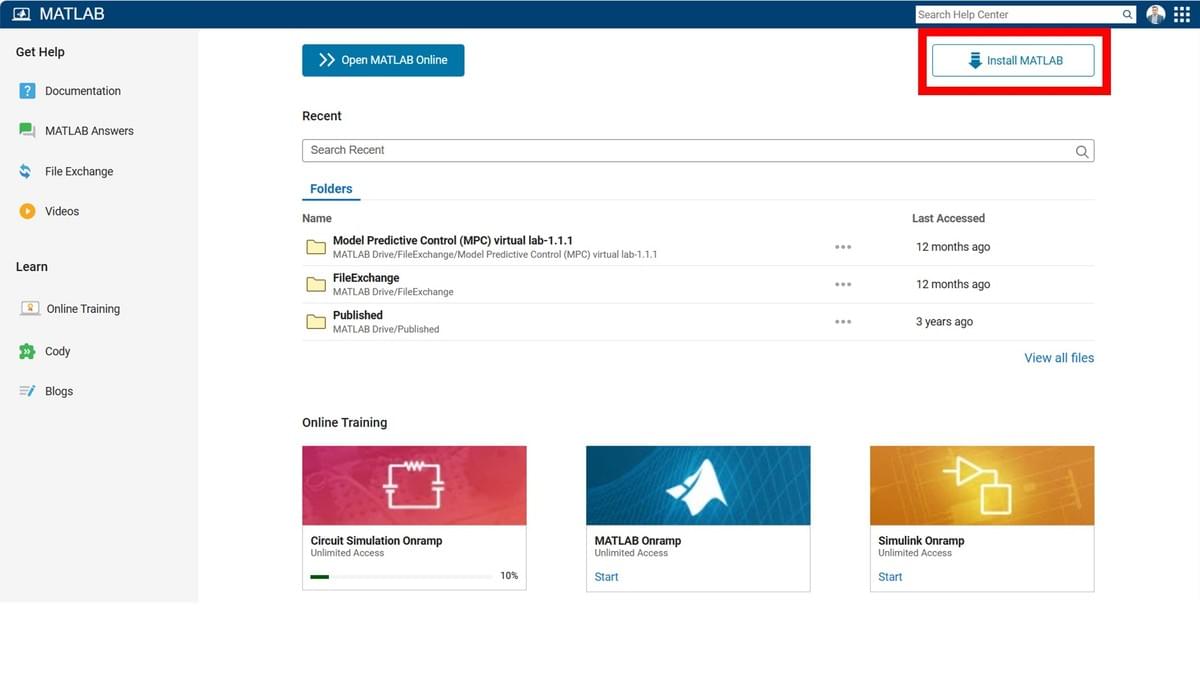1200x700 pixels.
Task: Select the Folders tab
Action: coord(331,189)
